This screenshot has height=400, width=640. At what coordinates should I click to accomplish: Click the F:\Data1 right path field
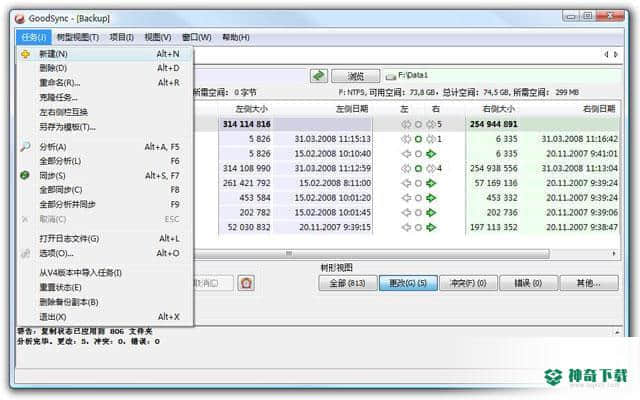[x=502, y=76]
